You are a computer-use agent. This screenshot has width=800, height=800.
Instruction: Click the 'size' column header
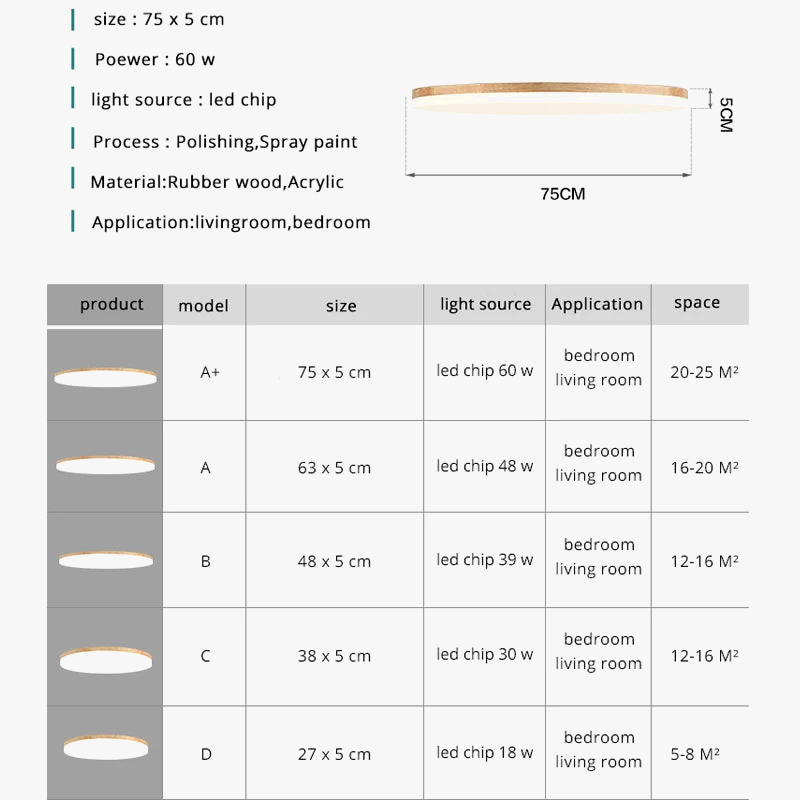(340, 306)
